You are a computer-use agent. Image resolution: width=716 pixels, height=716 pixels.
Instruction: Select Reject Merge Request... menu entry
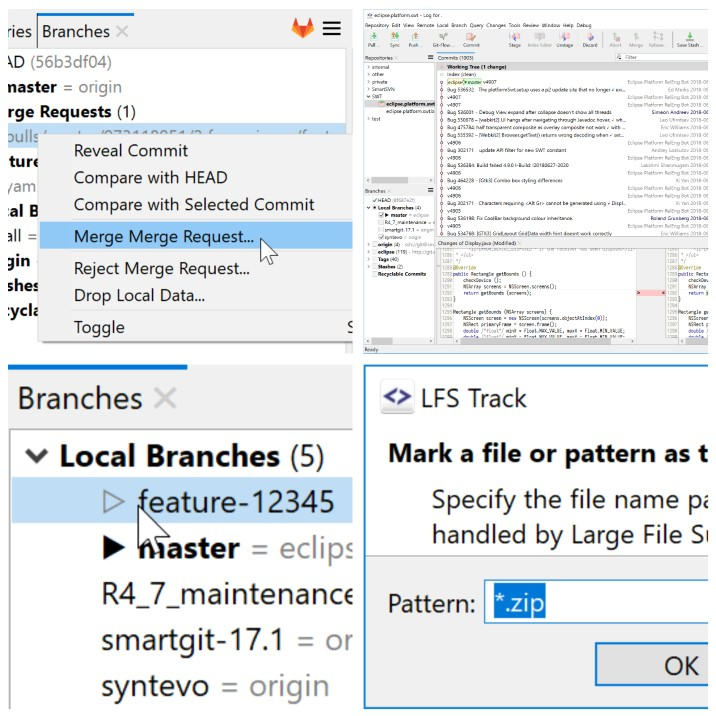coord(162,268)
